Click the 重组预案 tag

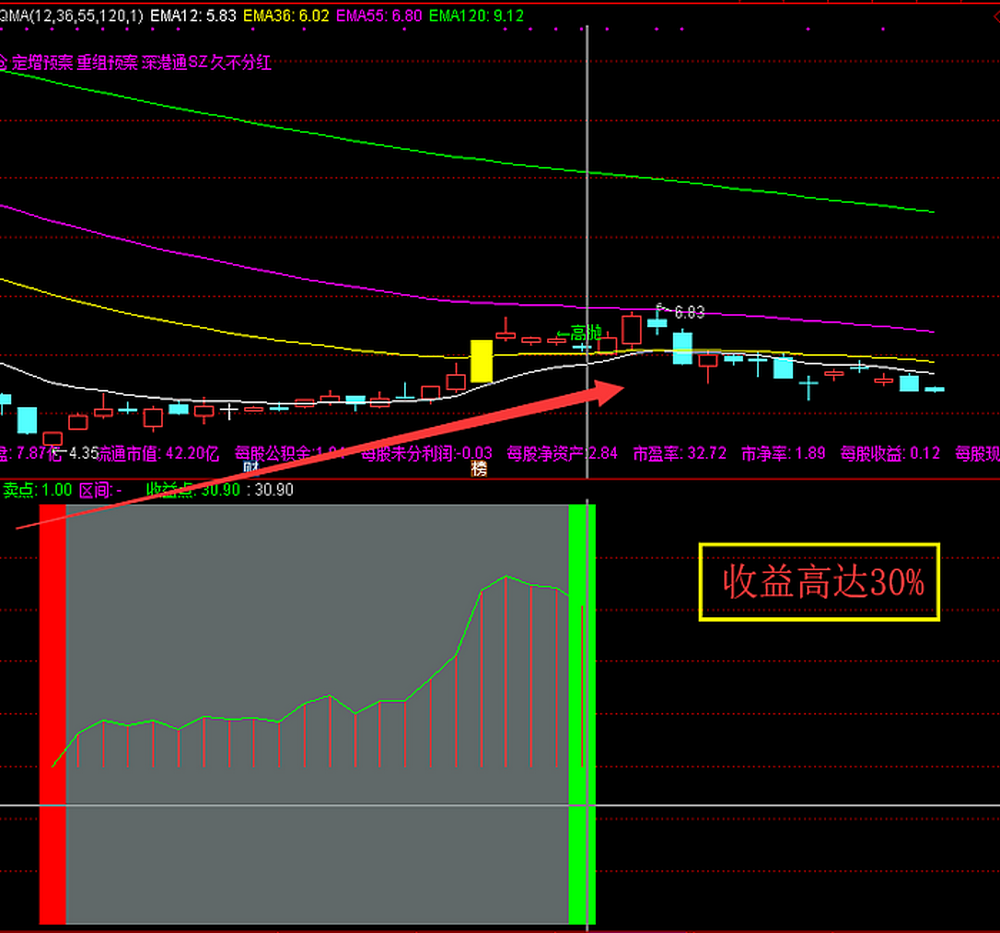click(107, 62)
